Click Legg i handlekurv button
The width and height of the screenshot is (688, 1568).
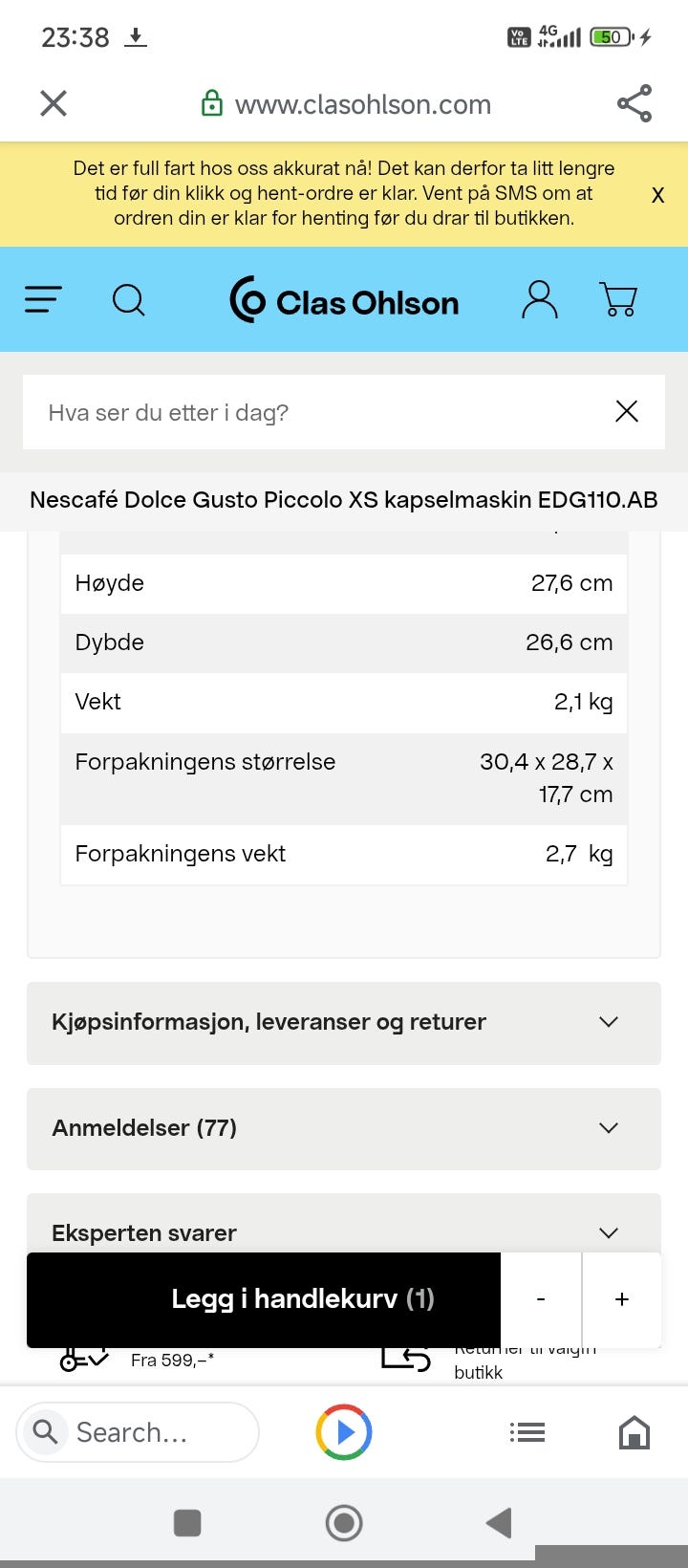(x=264, y=1298)
